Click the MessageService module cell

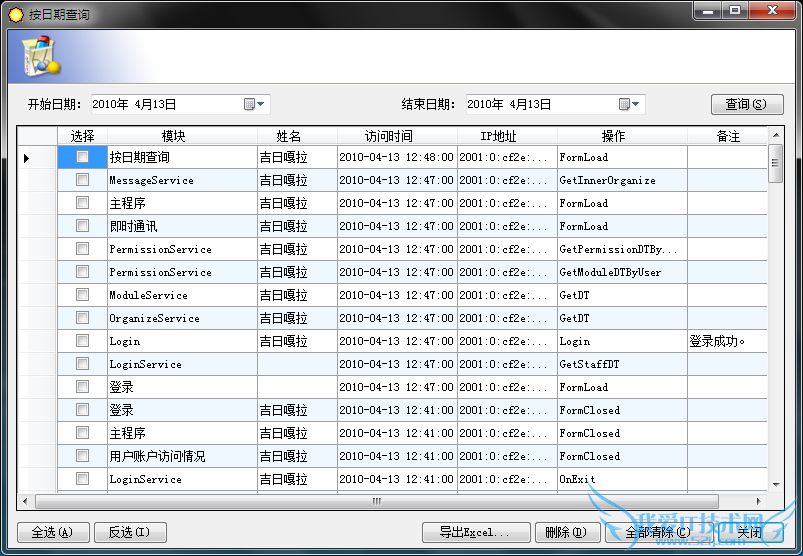[x=182, y=180]
